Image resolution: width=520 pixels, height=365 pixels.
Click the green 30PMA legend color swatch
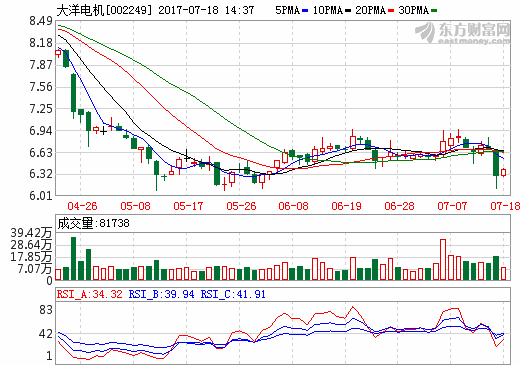coord(434,11)
